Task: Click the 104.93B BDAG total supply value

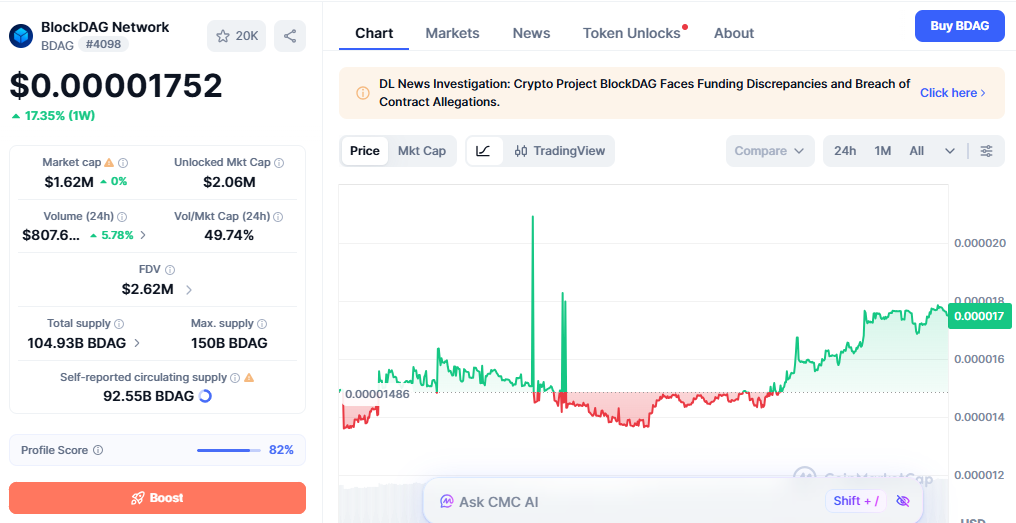Action: pyautogui.click(x=76, y=343)
